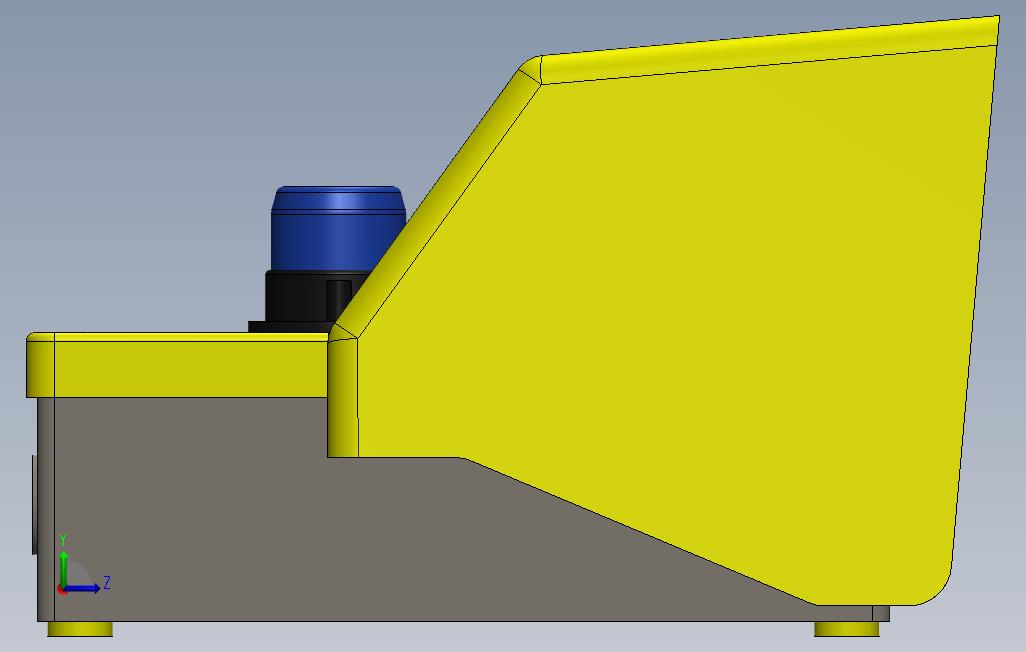Click the blue Z axis of the triad
This screenshot has width=1026, height=652.
click(83, 589)
